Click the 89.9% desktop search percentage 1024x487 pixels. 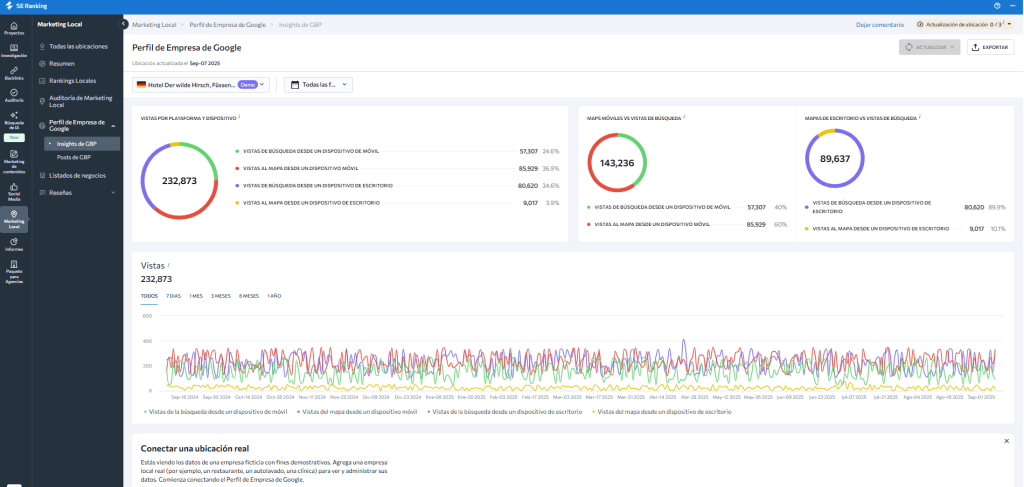997,207
